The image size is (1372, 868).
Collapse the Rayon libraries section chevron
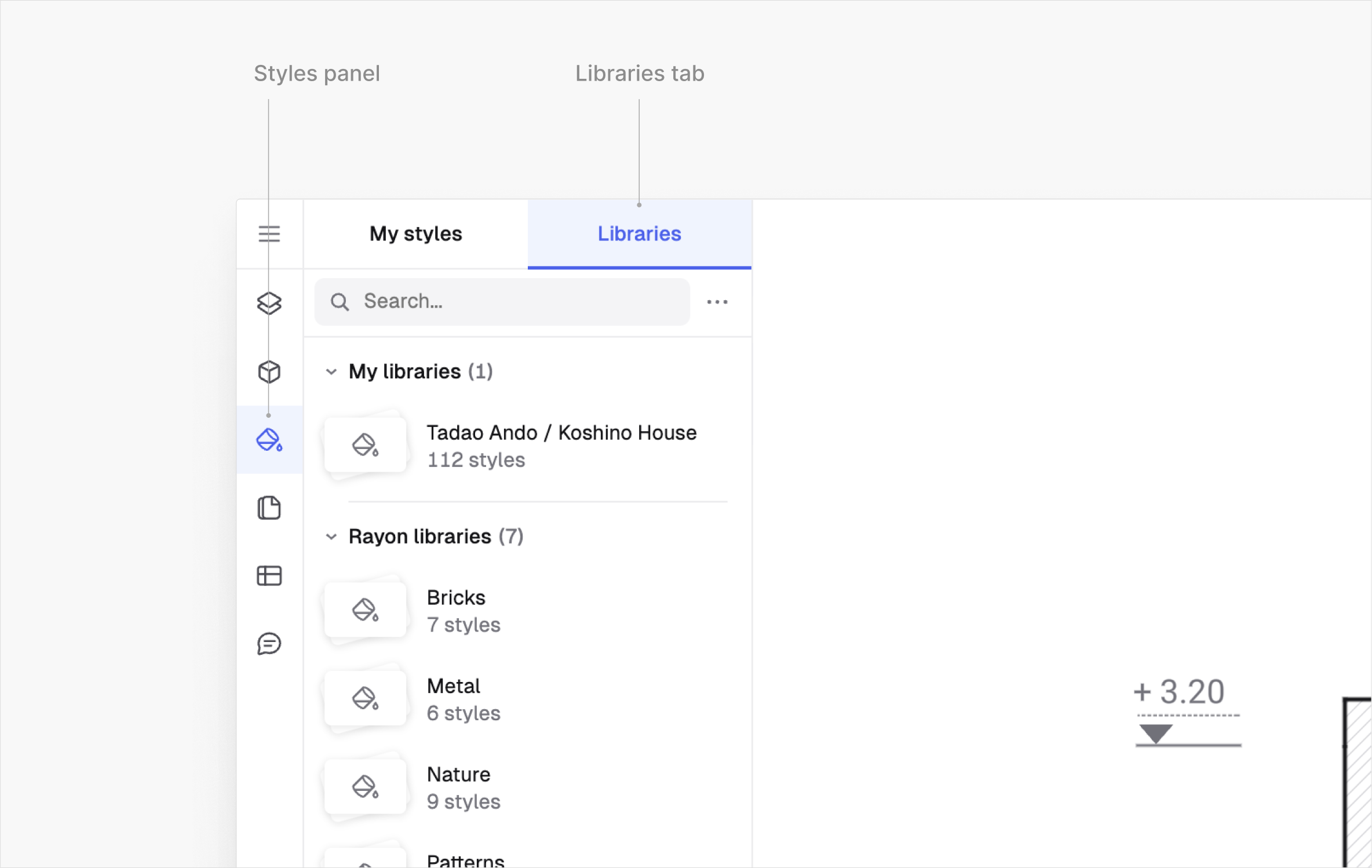pos(331,537)
